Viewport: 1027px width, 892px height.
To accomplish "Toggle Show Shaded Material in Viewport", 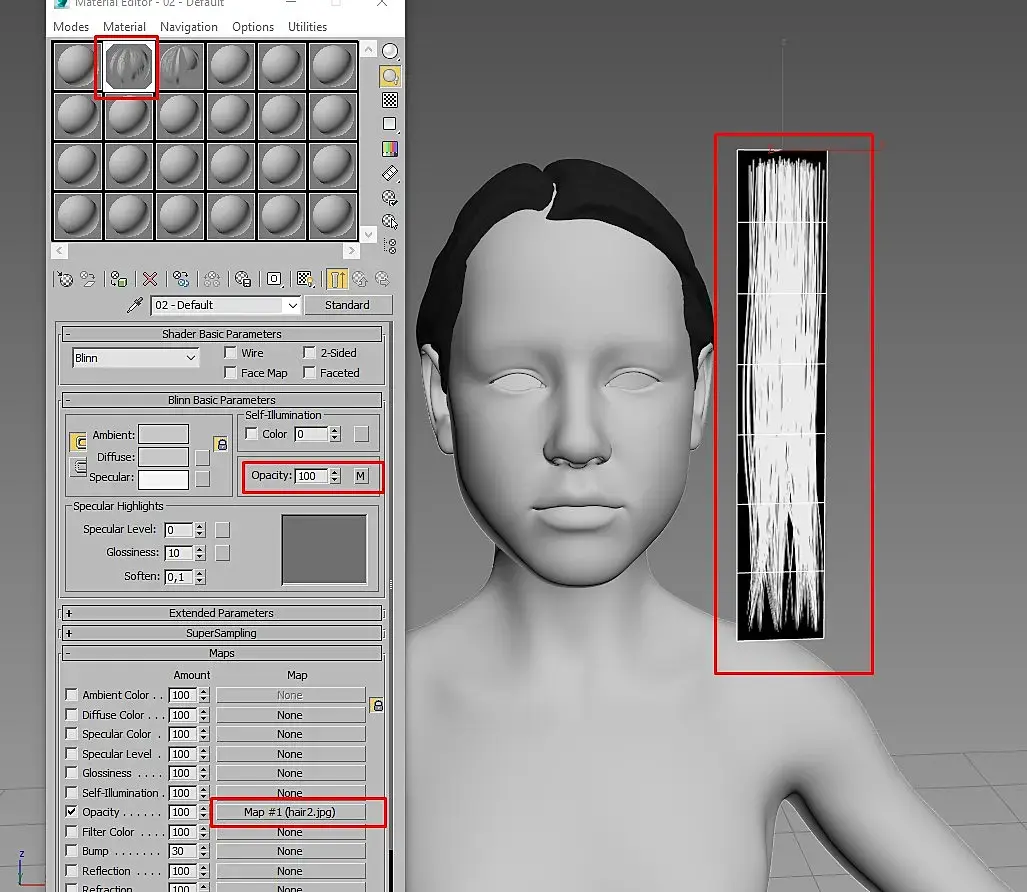I will pos(305,280).
